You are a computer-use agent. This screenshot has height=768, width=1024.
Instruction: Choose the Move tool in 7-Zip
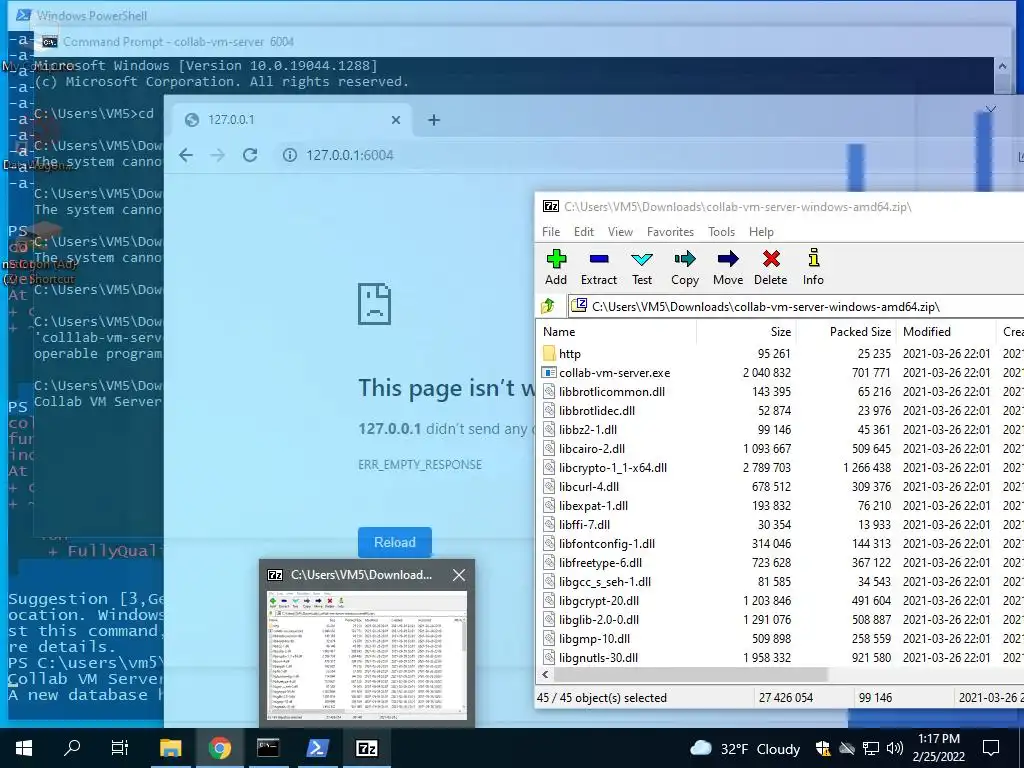[728, 267]
